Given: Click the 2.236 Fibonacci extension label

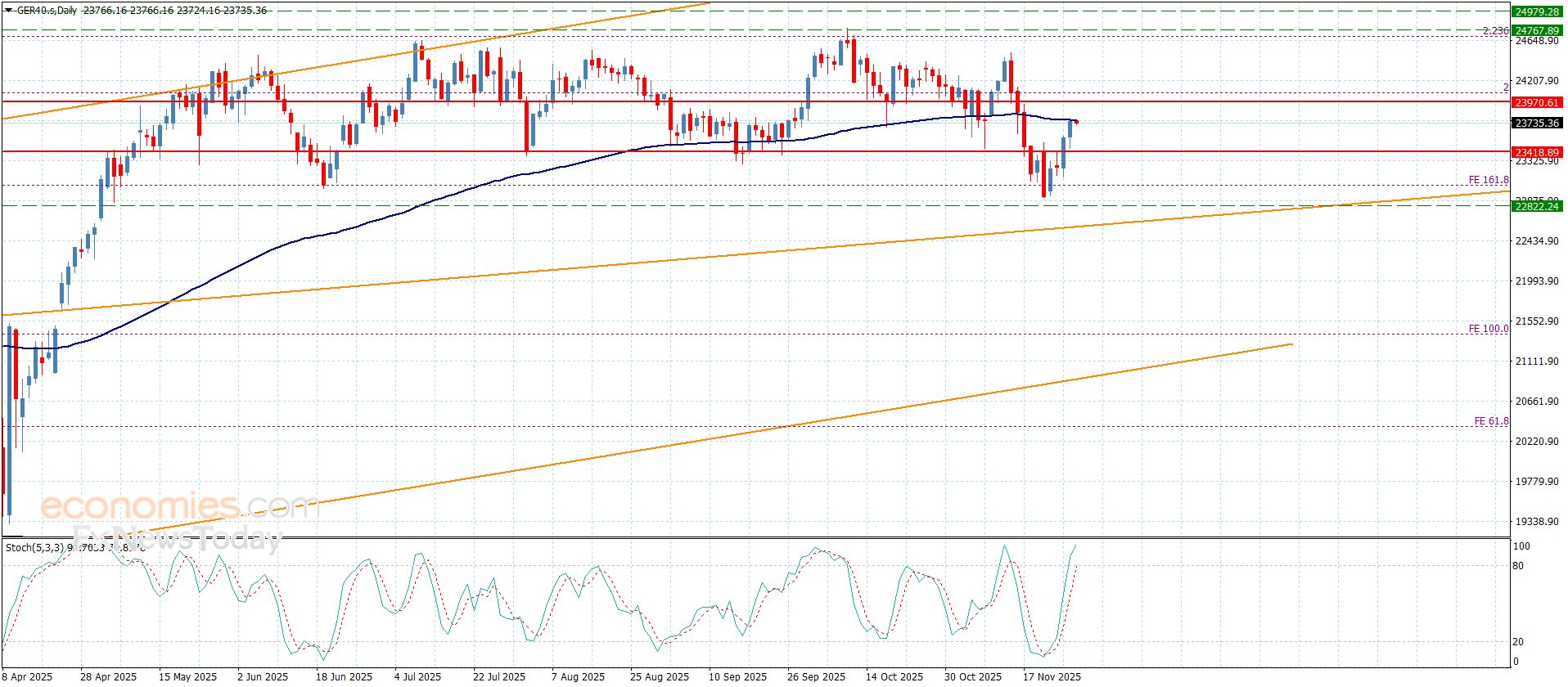Looking at the screenshot, I should coord(1495,31).
